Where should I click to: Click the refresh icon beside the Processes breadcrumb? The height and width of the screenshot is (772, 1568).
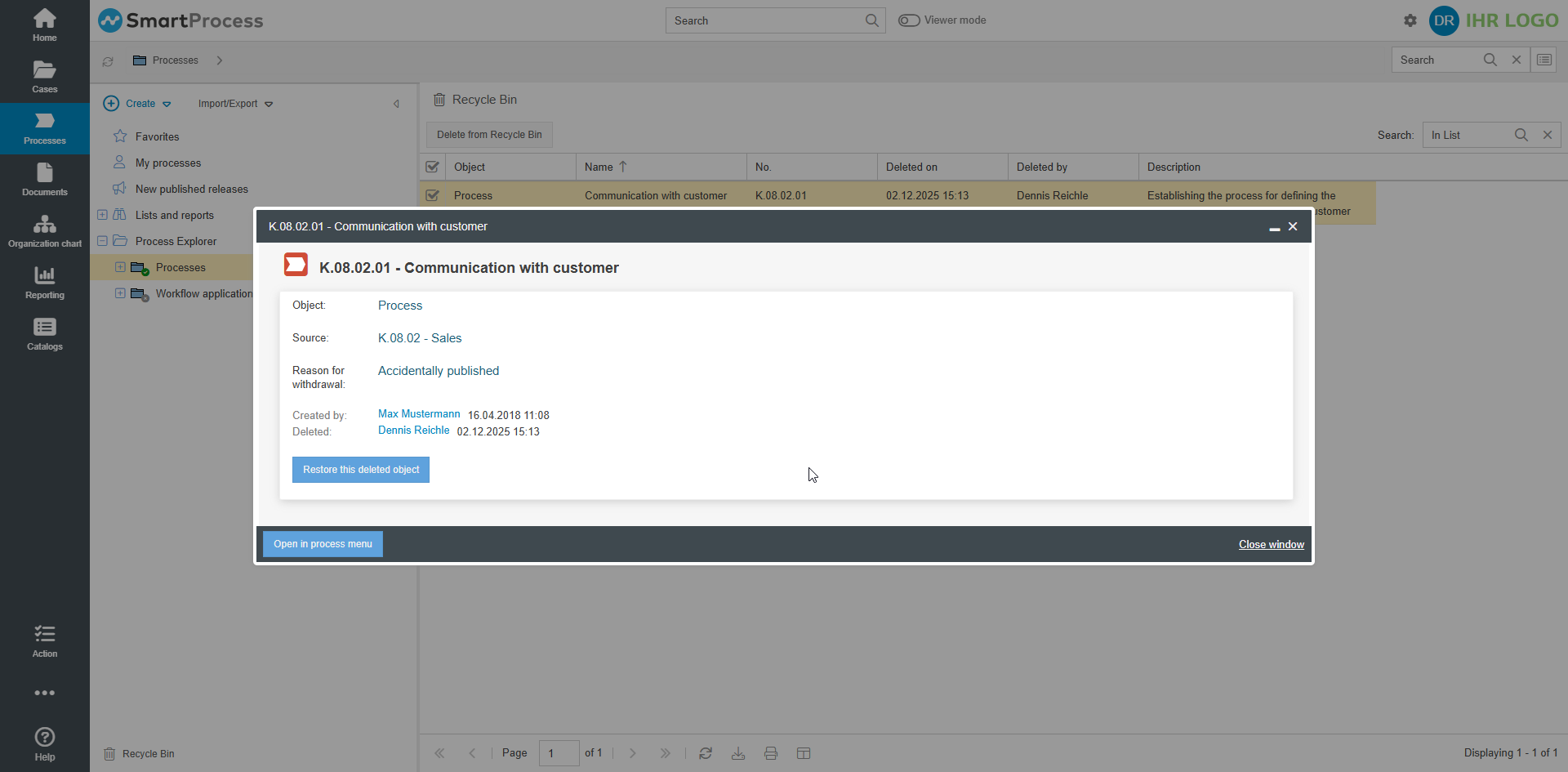(108, 61)
